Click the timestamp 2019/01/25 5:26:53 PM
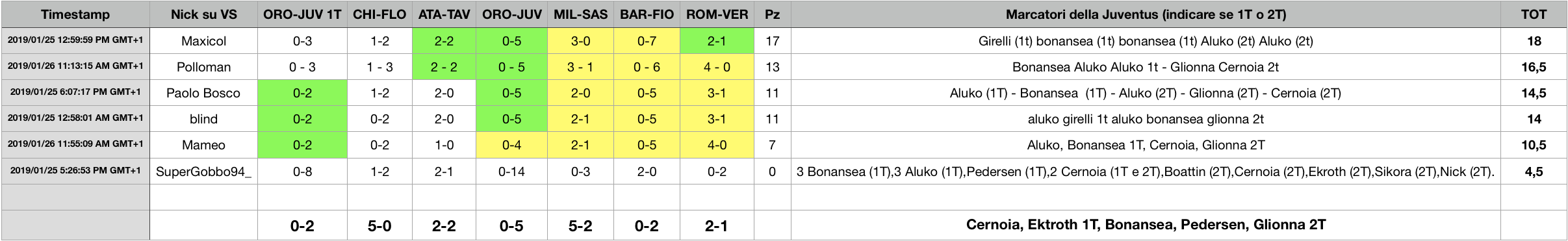 pyautogui.click(x=75, y=171)
